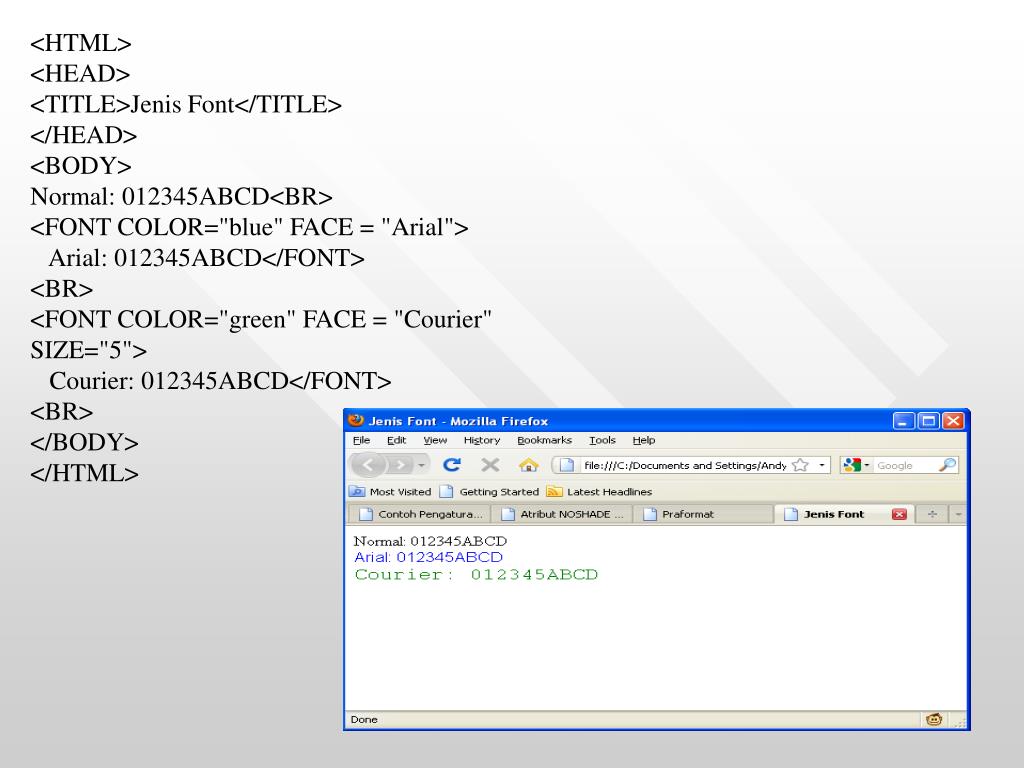
Task: Open the address bar history dropdown
Action: 822,465
